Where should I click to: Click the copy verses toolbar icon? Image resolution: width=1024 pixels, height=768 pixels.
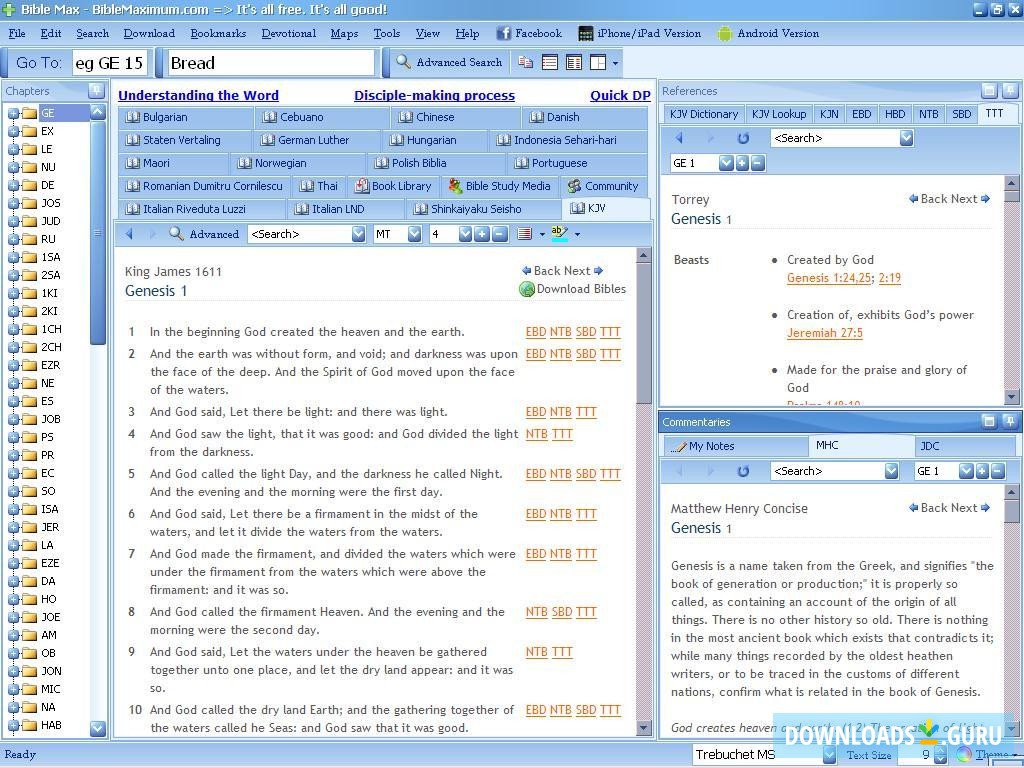tap(525, 62)
